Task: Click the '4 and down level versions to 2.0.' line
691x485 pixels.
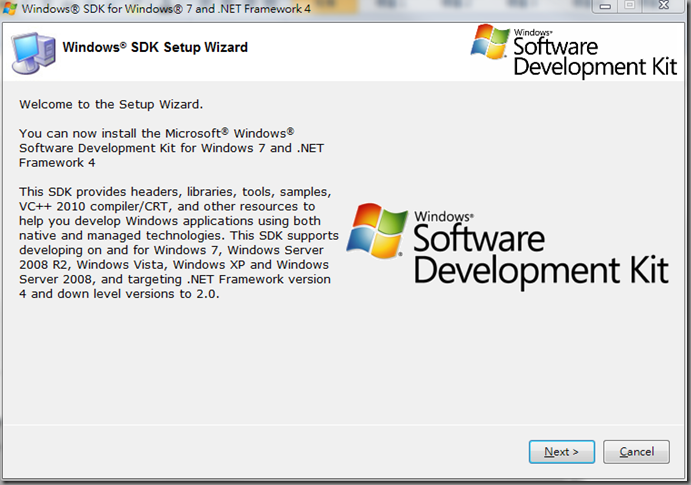Action: click(x=119, y=294)
